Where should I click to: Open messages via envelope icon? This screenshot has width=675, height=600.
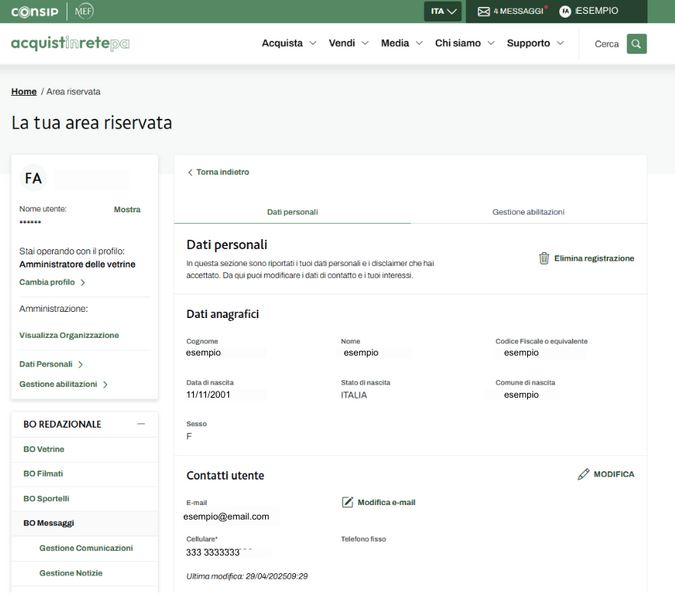(x=484, y=12)
